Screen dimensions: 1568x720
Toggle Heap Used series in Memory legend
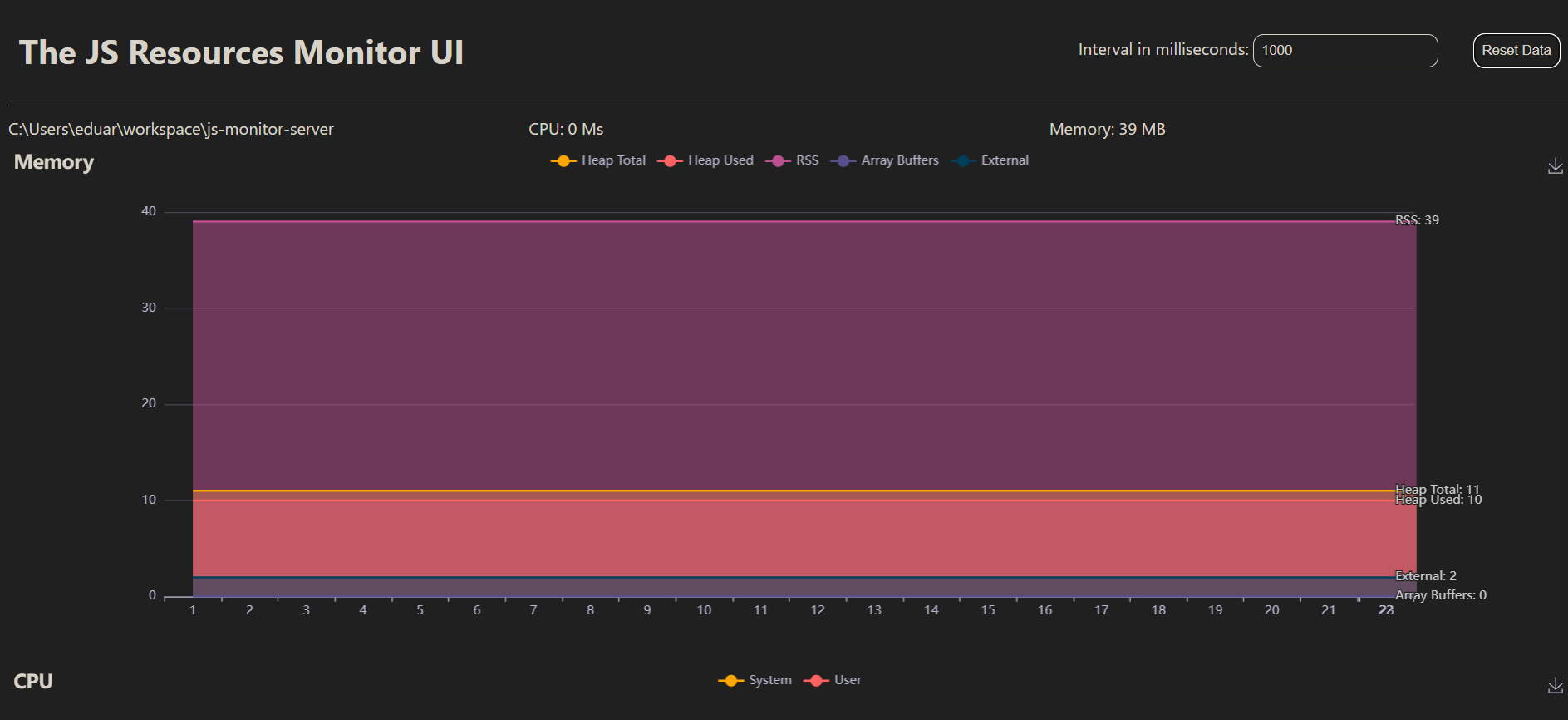pyautogui.click(x=705, y=160)
